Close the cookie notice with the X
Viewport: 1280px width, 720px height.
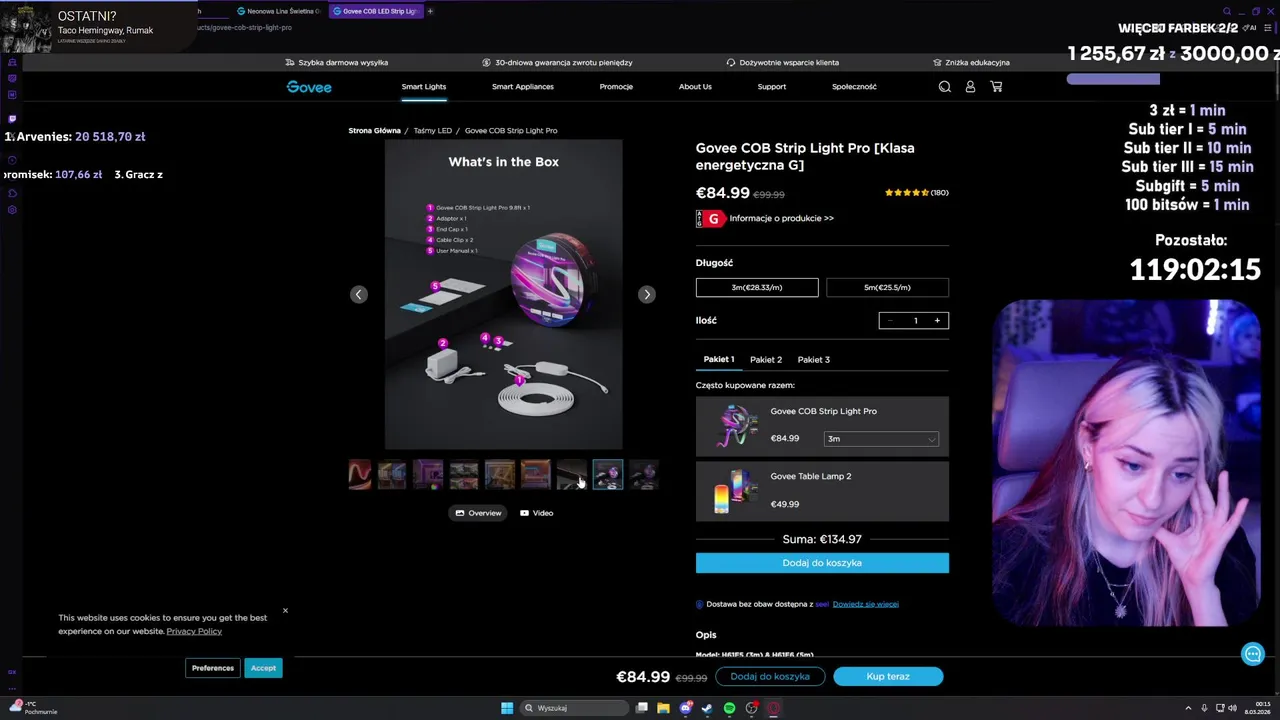pos(285,610)
